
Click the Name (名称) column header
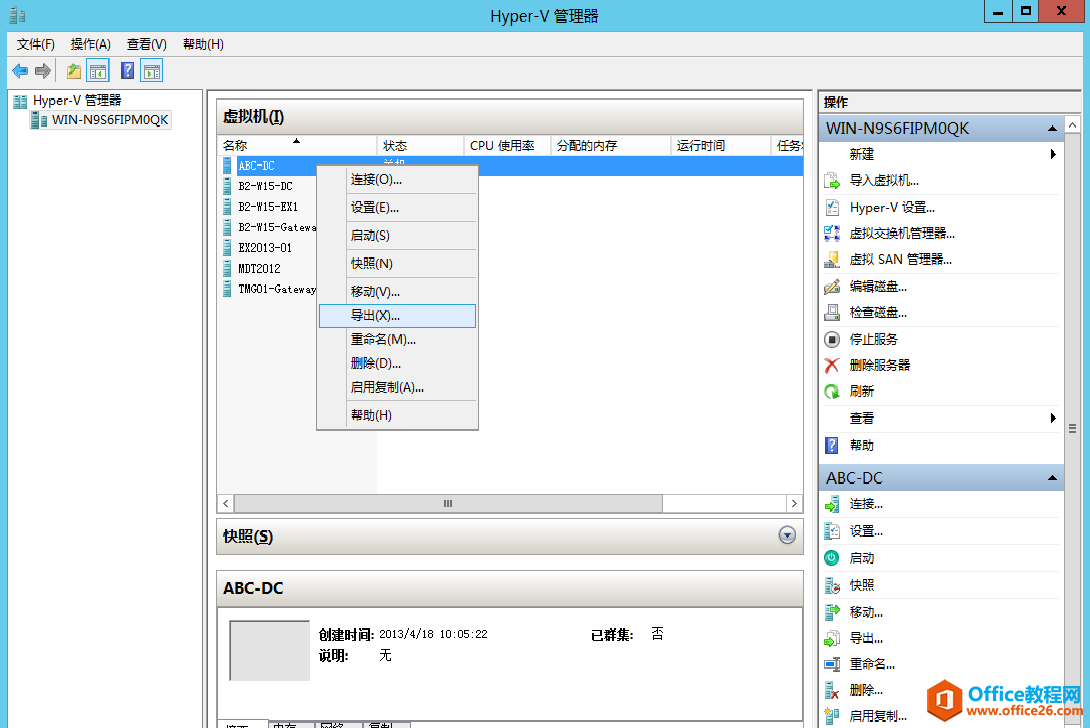coord(236,146)
